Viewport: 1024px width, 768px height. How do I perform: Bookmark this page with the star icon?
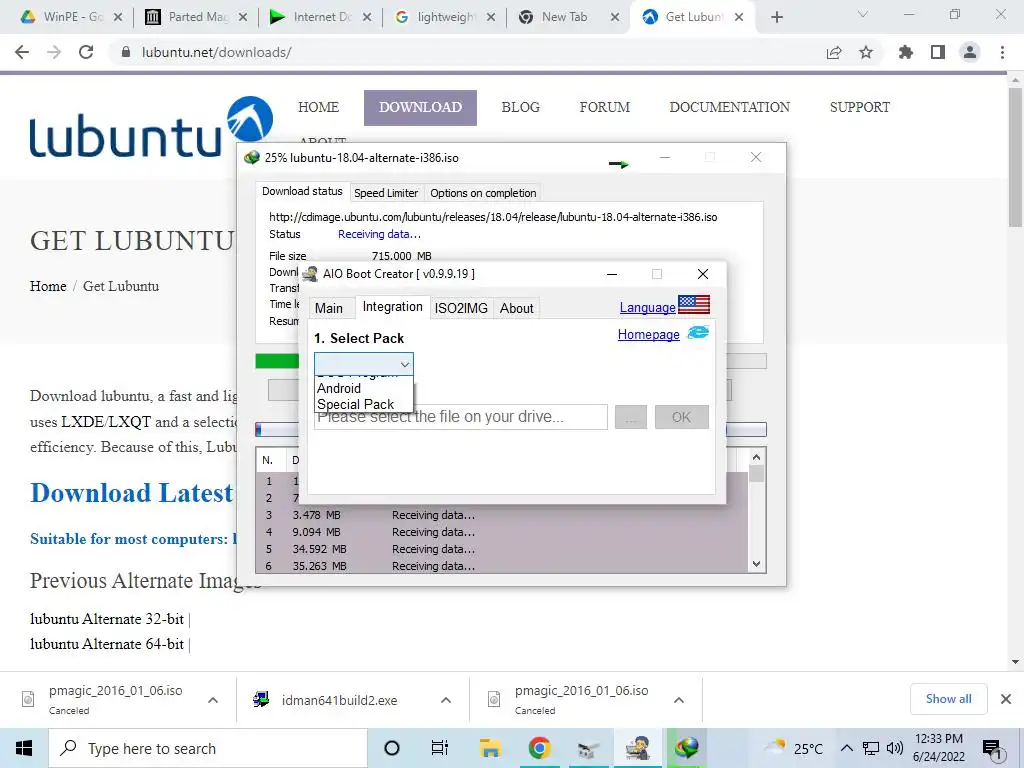pyautogui.click(x=866, y=52)
